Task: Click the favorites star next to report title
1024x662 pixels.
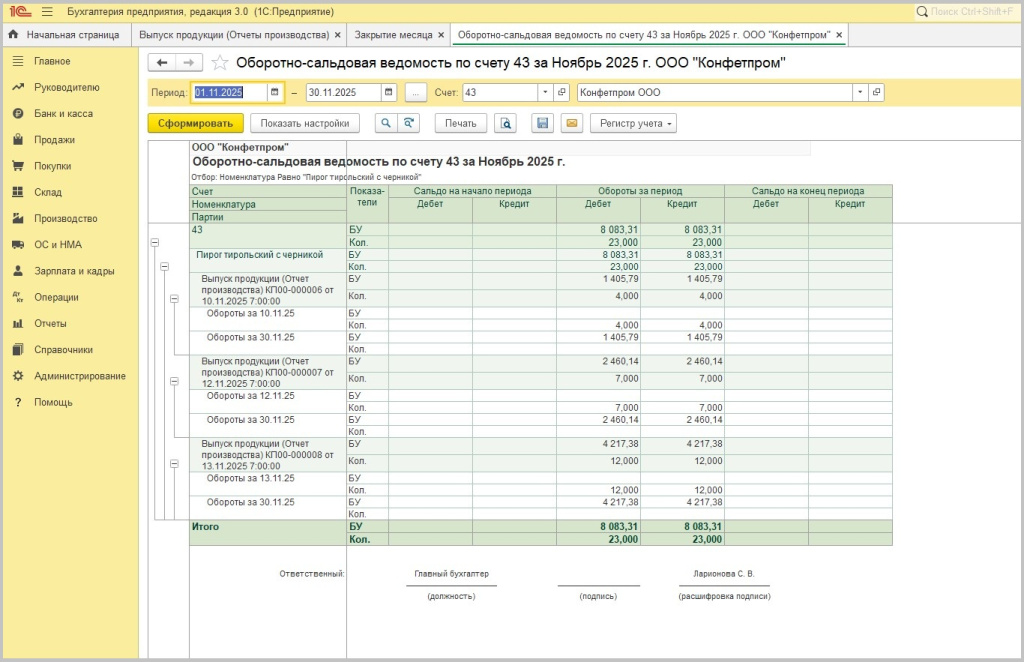Action: [220, 63]
